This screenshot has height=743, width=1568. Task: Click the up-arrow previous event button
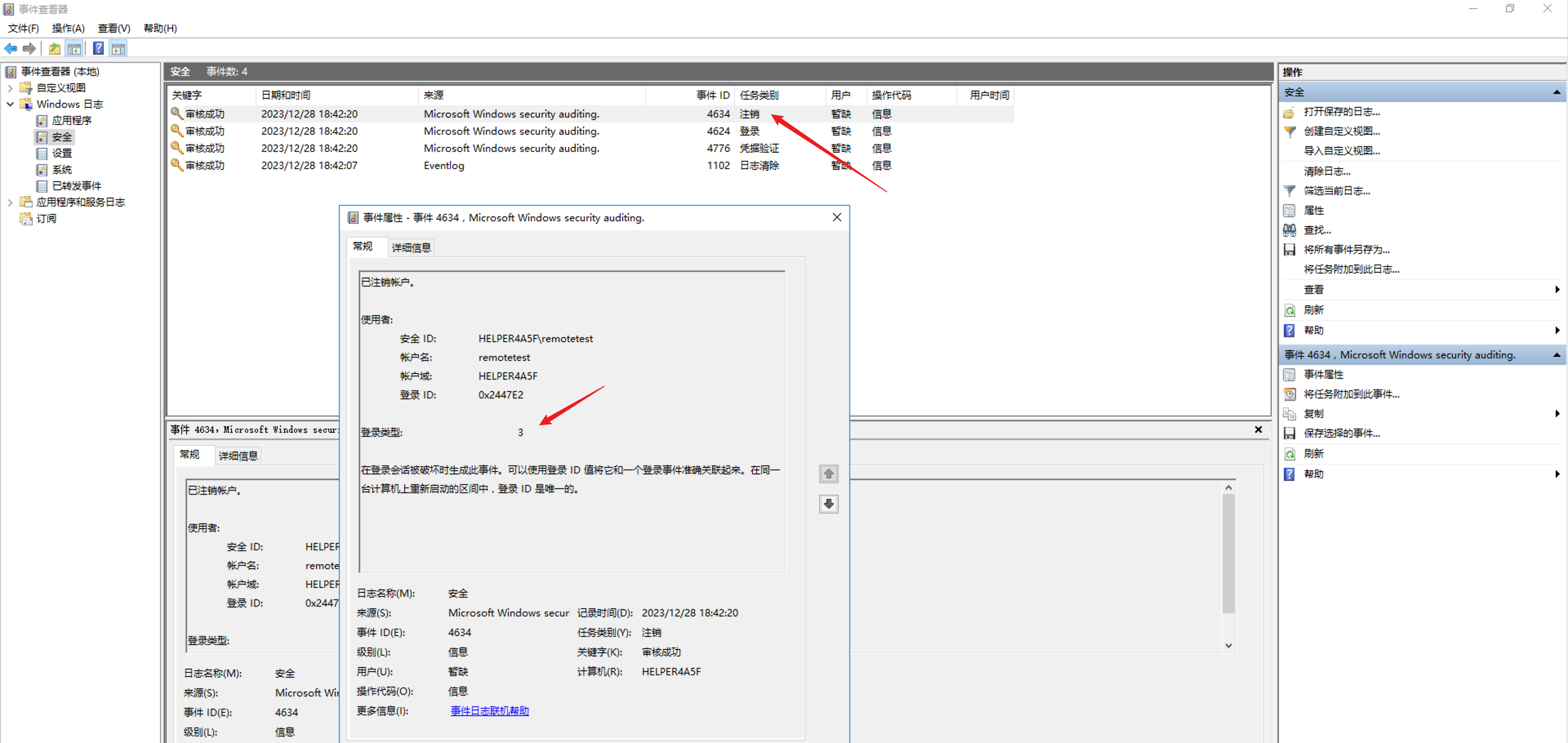(x=829, y=474)
